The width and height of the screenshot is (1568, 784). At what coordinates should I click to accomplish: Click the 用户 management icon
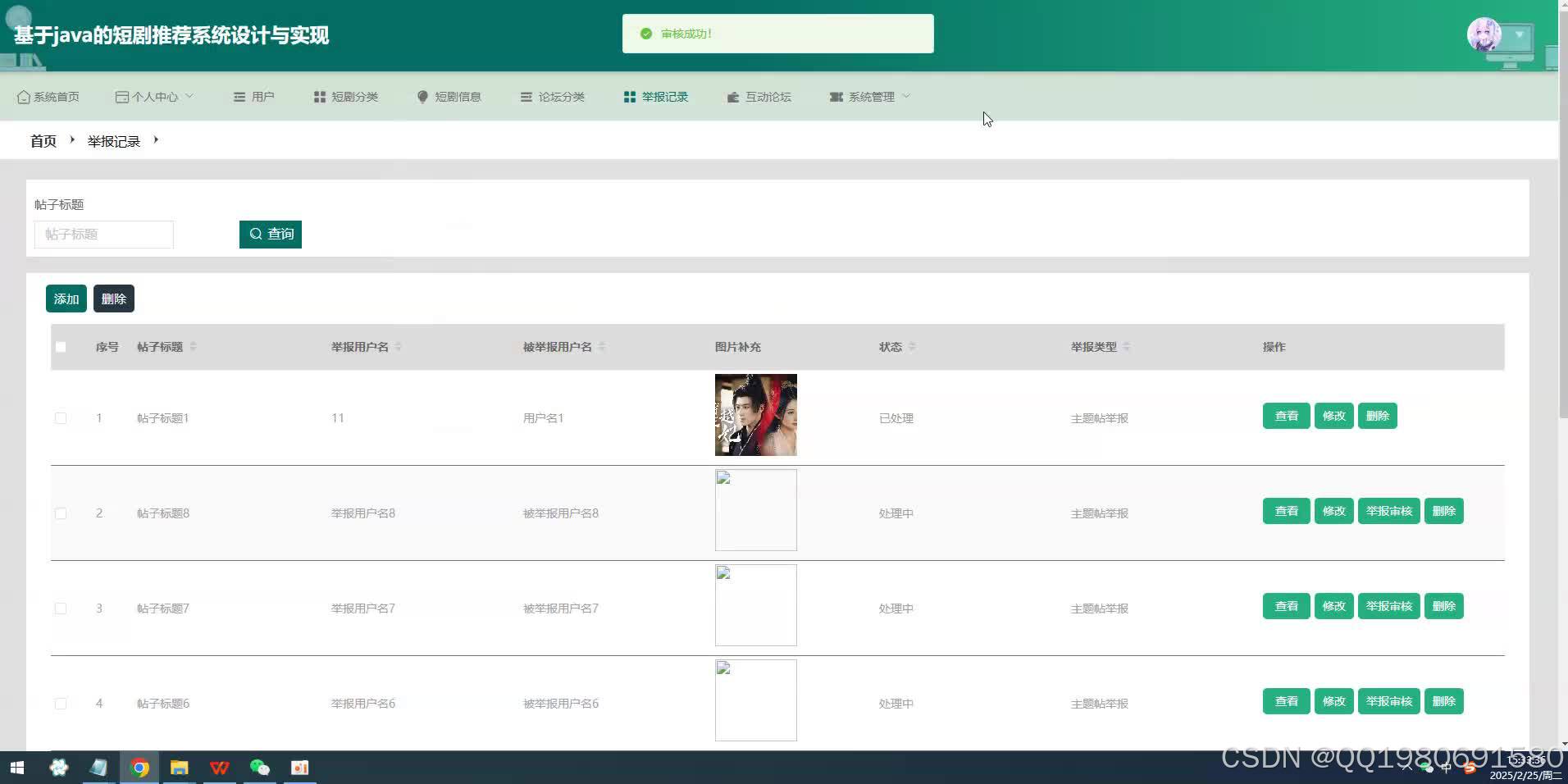click(x=239, y=96)
